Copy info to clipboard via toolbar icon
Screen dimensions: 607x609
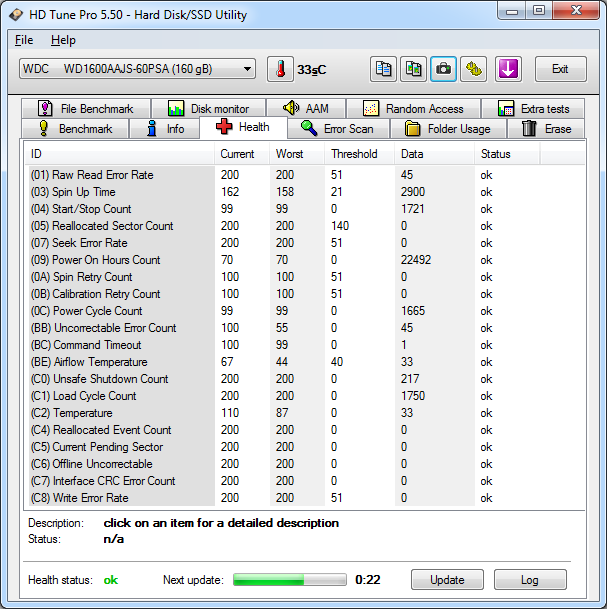tap(383, 70)
